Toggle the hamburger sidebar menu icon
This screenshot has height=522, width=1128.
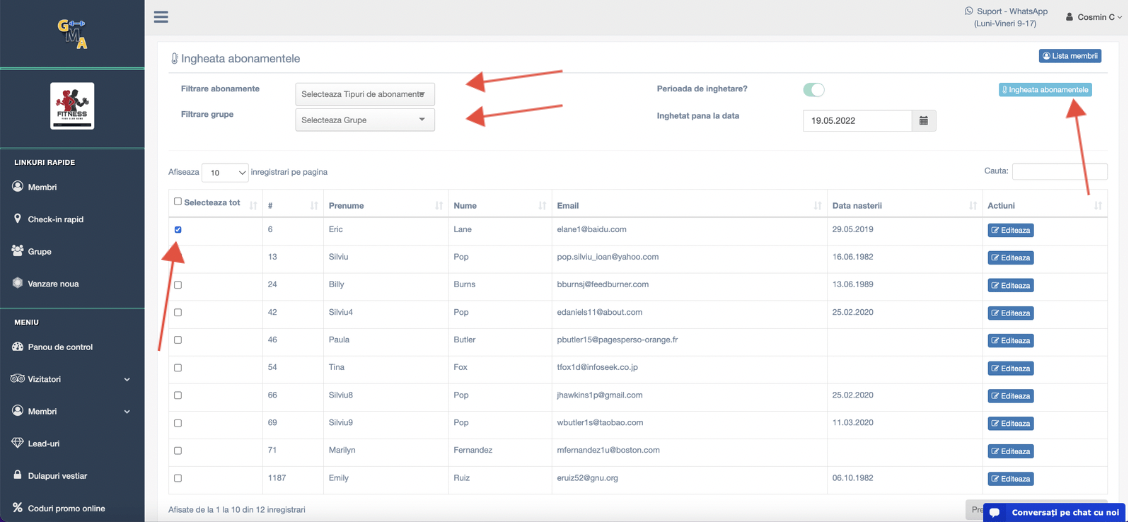tap(161, 17)
